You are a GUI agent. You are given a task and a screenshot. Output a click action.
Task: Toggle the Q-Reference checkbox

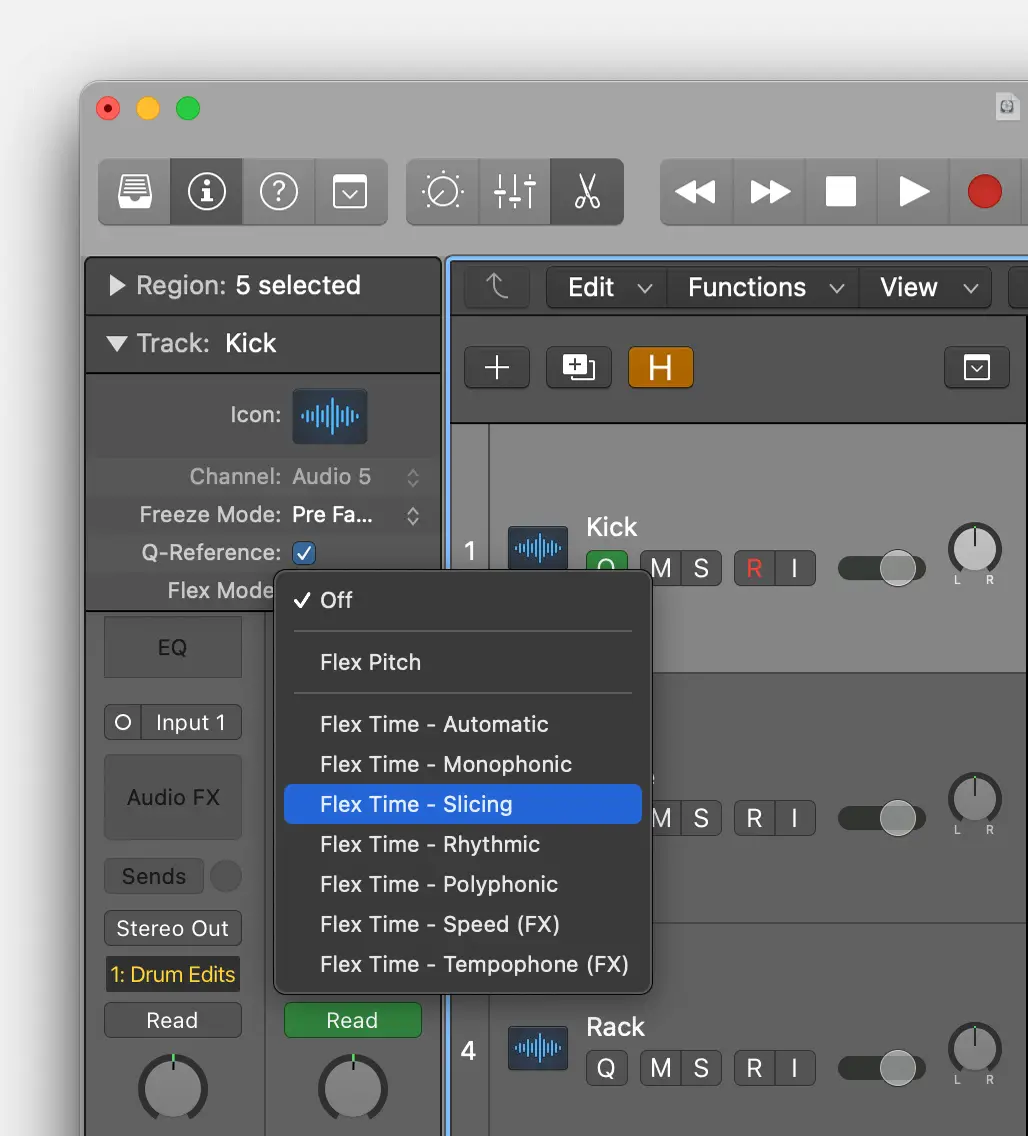tap(303, 552)
